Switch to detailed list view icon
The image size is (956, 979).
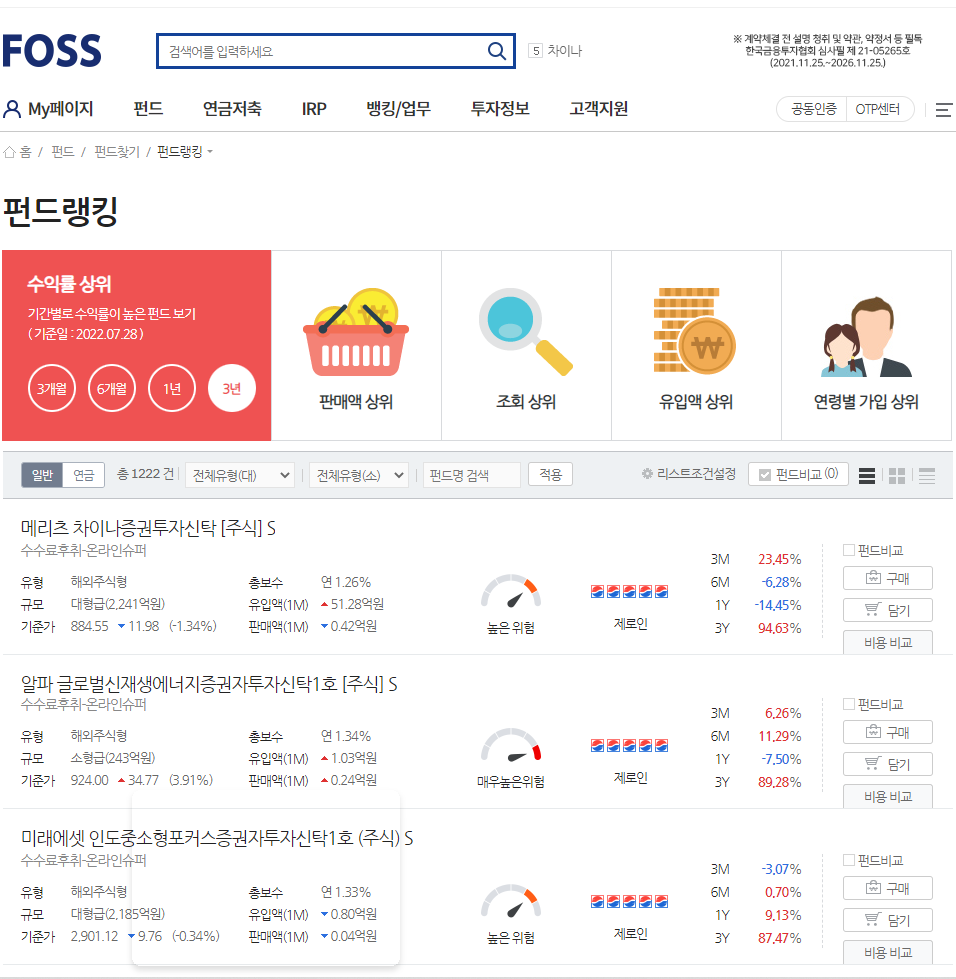(867, 476)
